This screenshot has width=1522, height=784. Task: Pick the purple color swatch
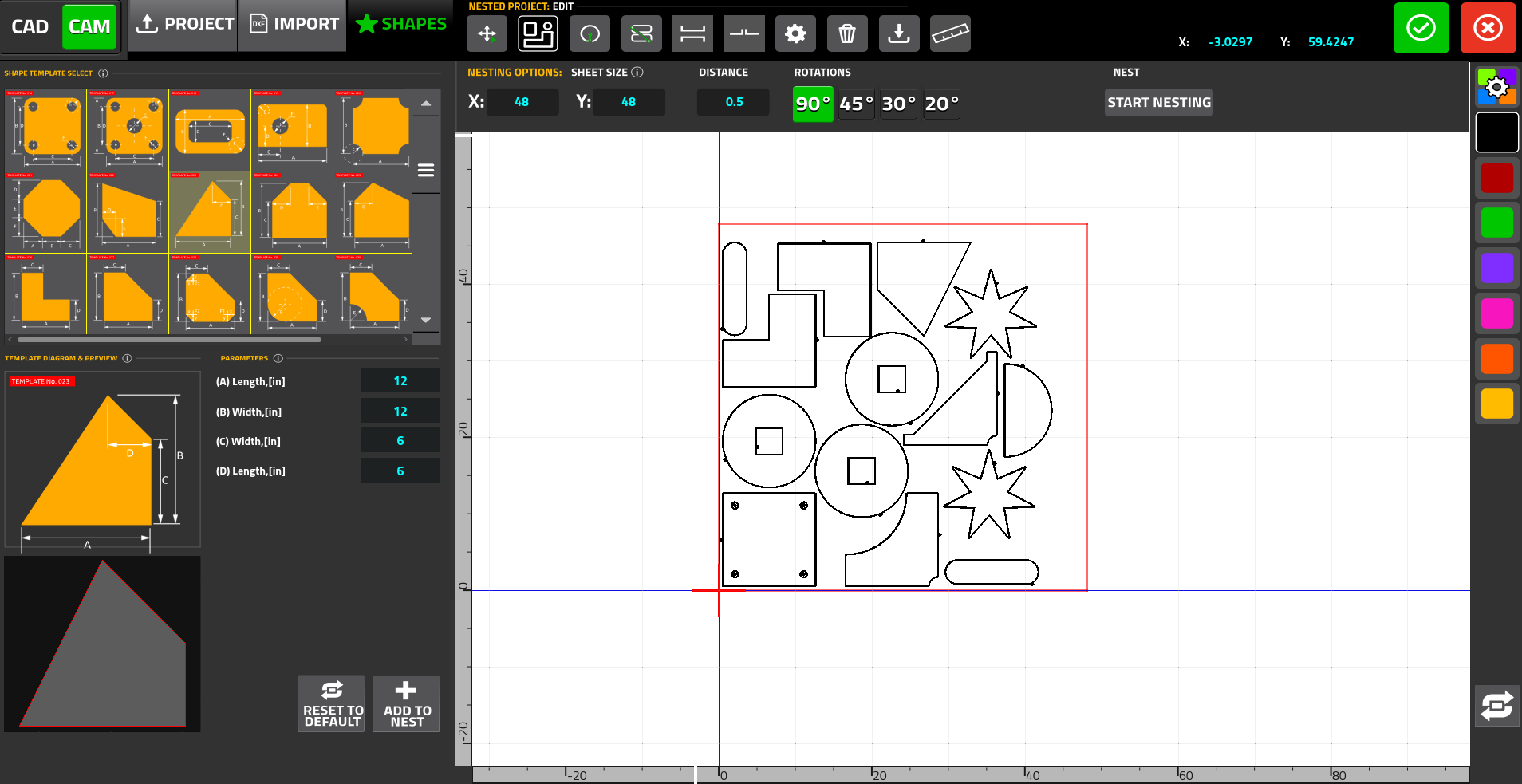coord(1496,269)
